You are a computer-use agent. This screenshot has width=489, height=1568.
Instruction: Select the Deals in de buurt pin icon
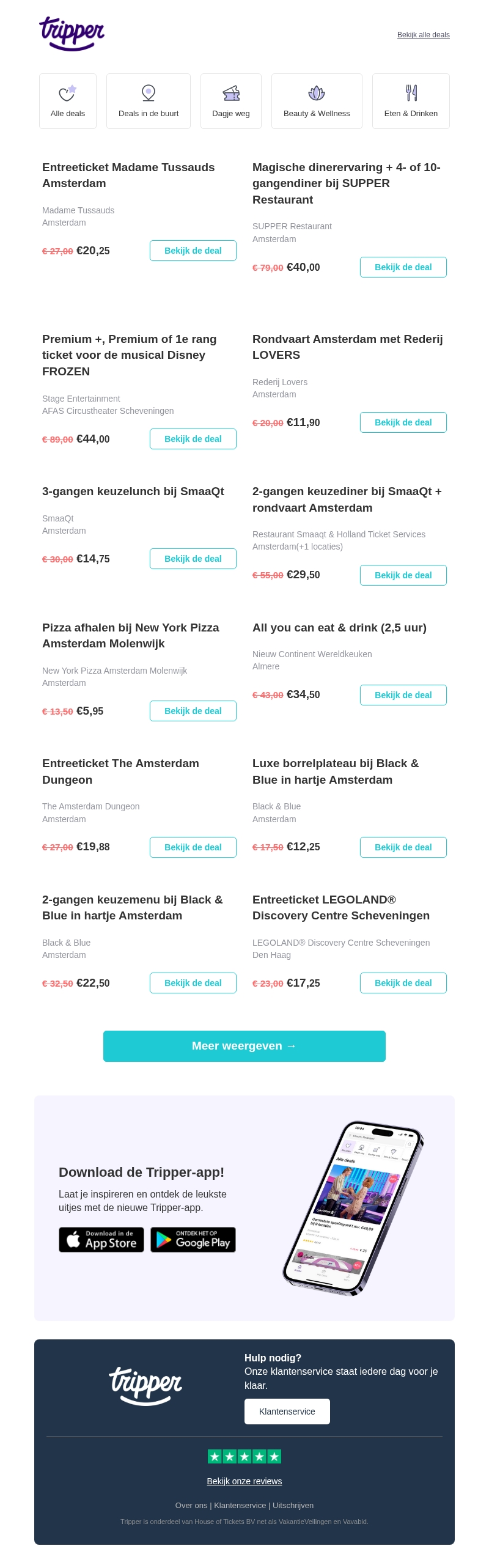coord(149,93)
